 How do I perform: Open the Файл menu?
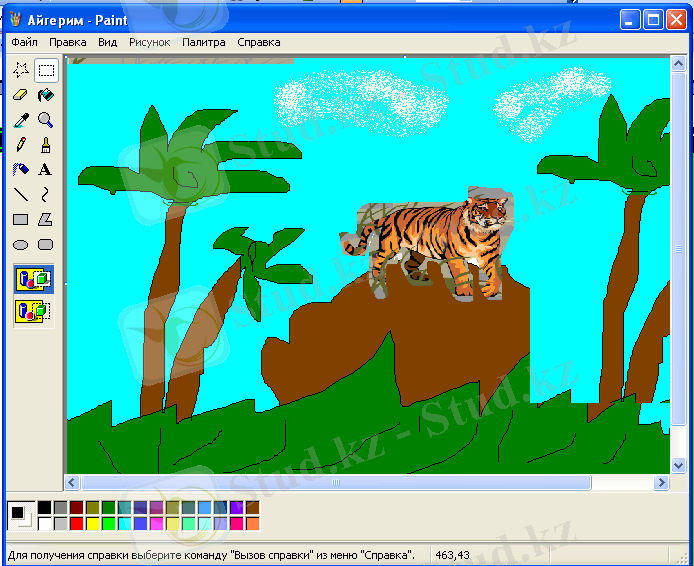(24, 42)
